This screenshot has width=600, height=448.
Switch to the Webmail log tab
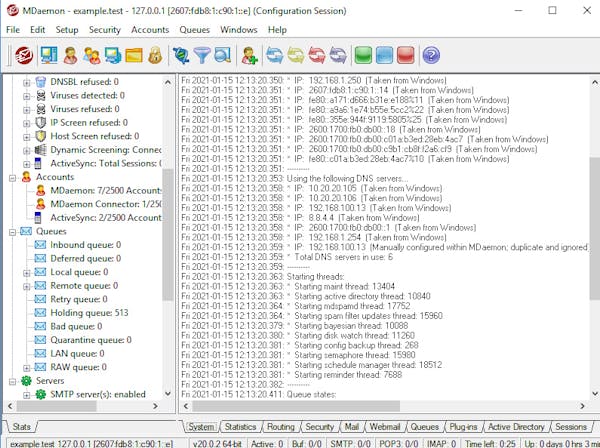tap(385, 427)
